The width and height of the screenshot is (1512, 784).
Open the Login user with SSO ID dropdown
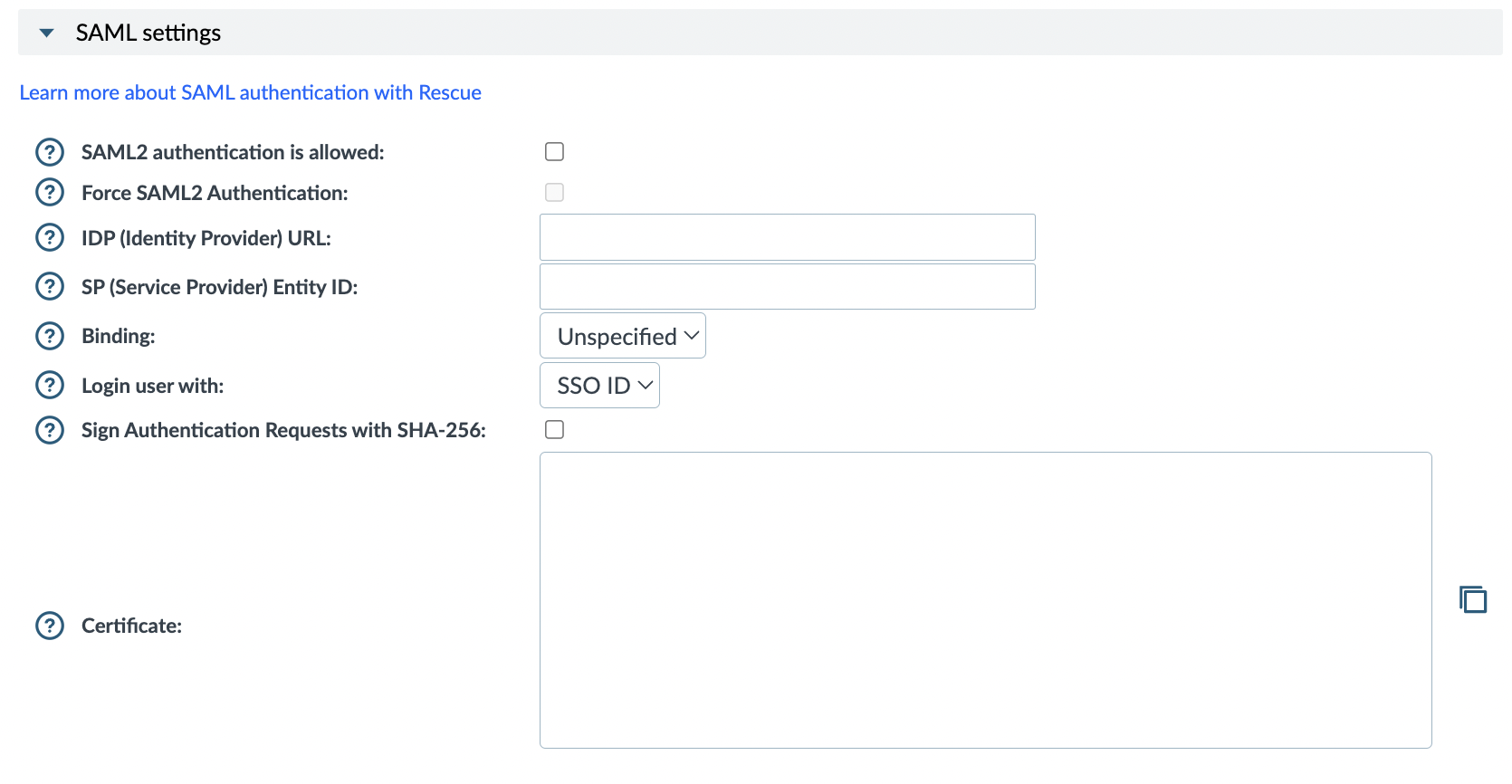(599, 386)
